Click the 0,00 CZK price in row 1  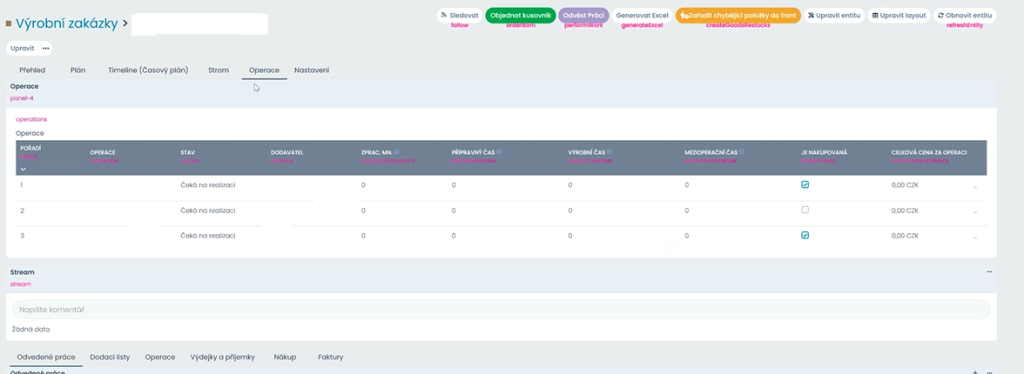904,185
